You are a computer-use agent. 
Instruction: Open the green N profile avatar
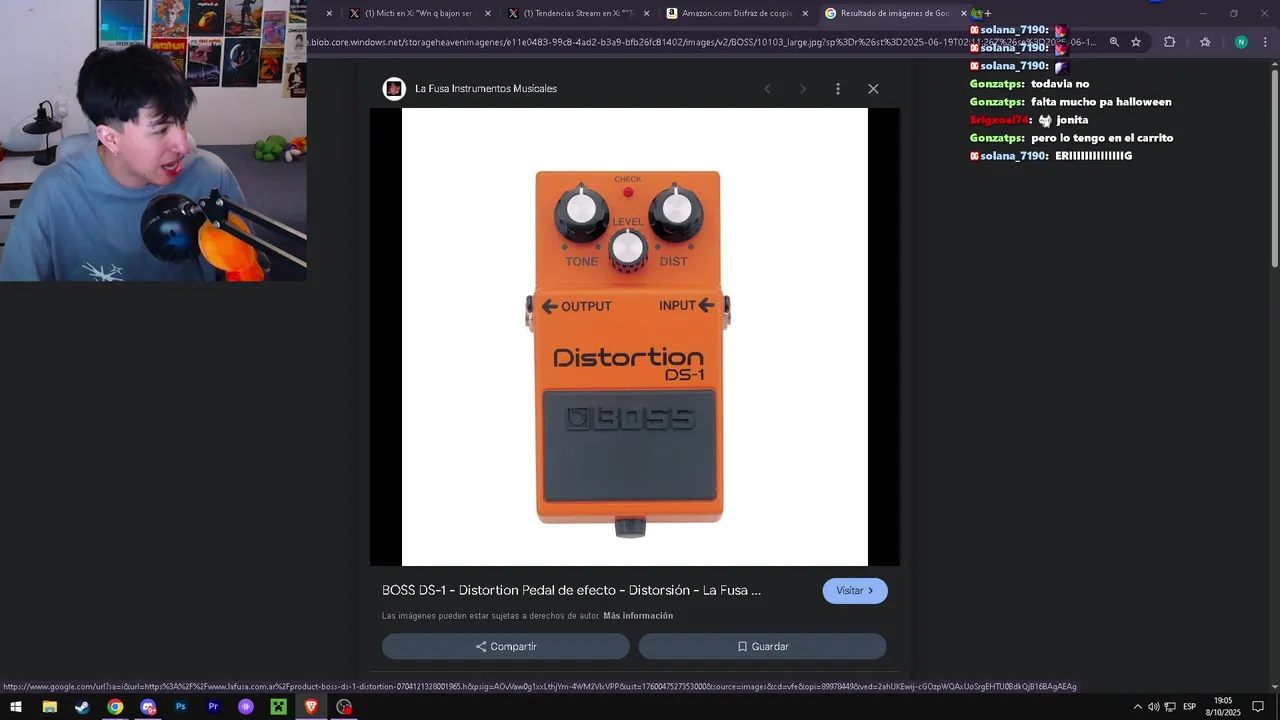(1241, 42)
